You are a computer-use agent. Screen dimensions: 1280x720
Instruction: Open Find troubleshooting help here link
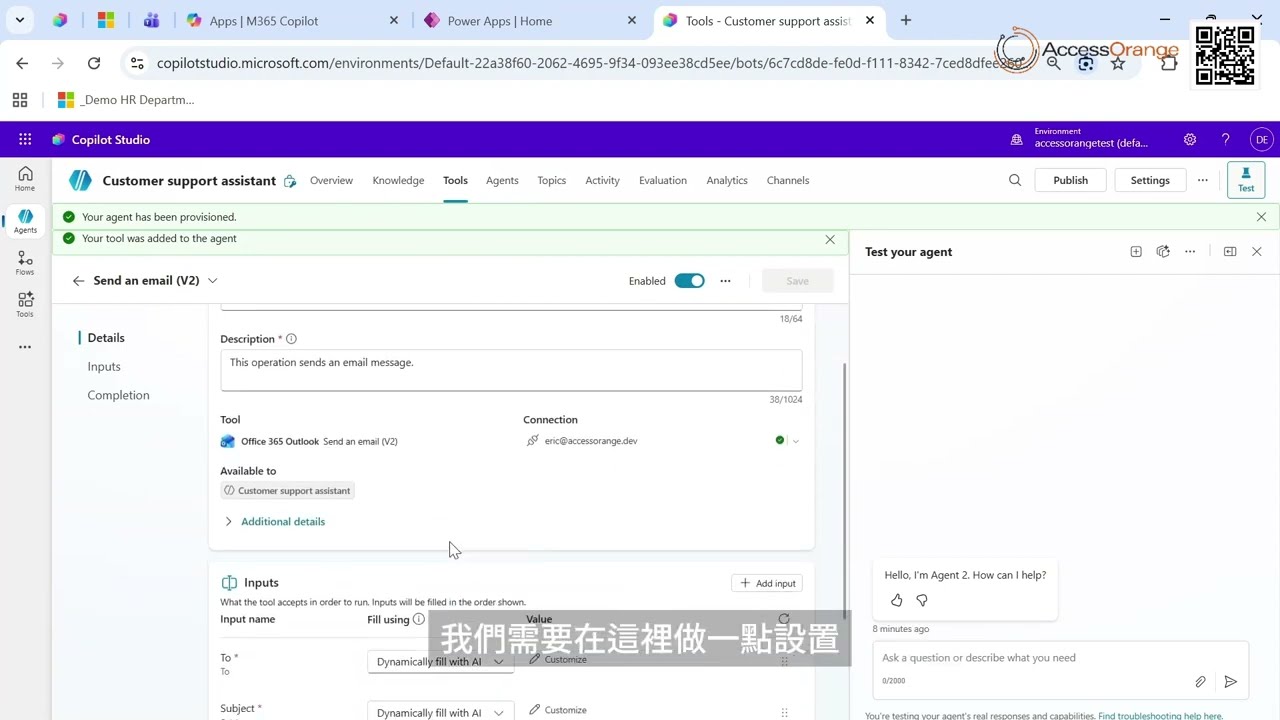[x=1160, y=716]
